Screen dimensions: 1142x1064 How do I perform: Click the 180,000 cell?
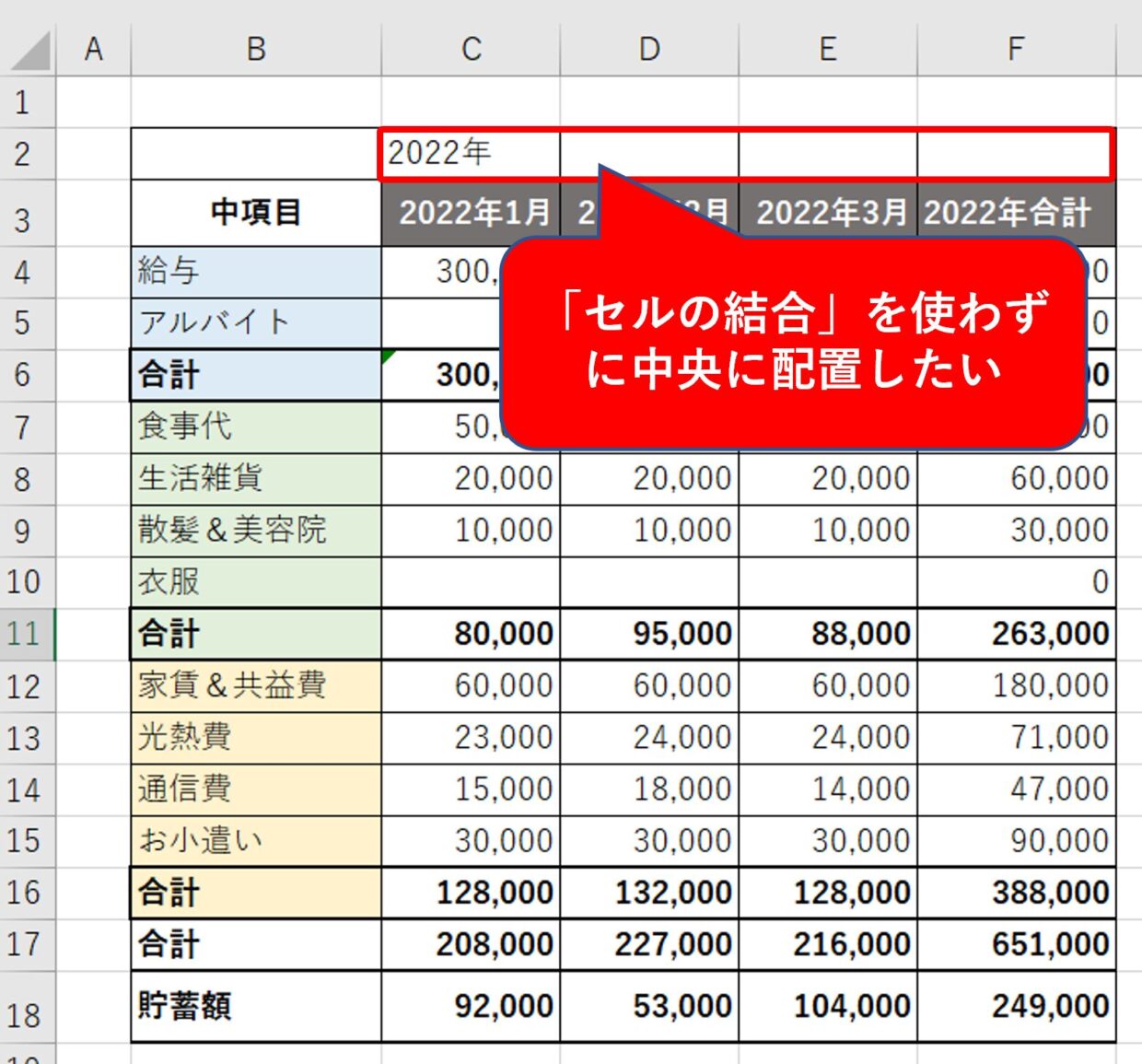point(1016,685)
